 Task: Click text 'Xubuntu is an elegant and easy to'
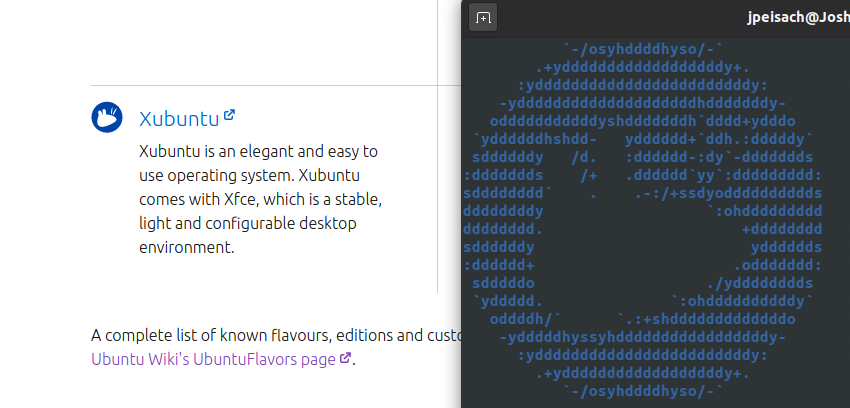click(259, 151)
